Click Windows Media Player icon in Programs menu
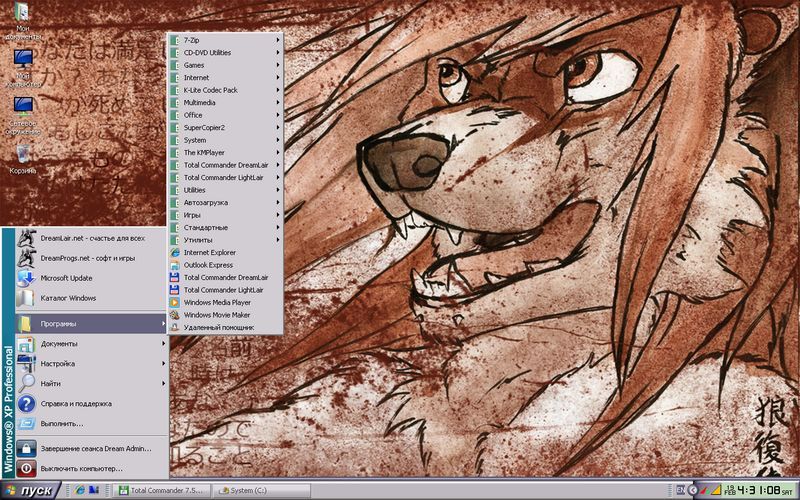 point(175,302)
